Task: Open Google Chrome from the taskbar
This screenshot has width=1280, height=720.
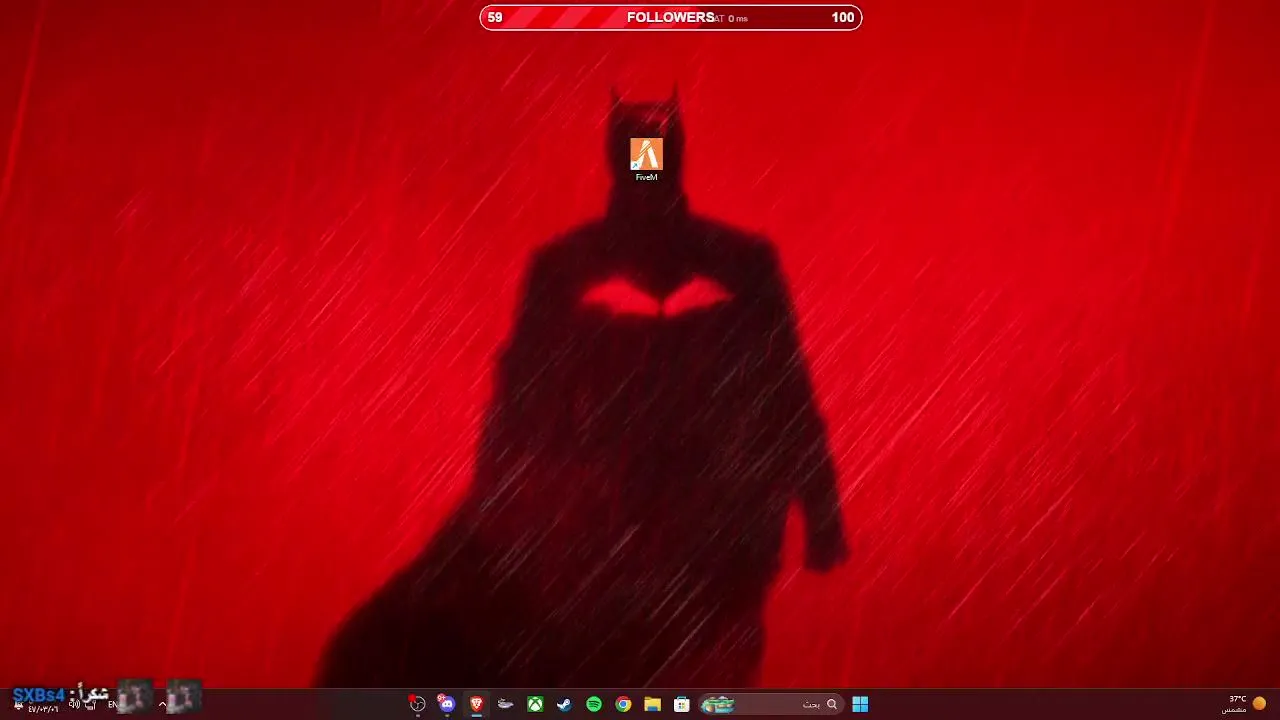Action: [x=623, y=704]
